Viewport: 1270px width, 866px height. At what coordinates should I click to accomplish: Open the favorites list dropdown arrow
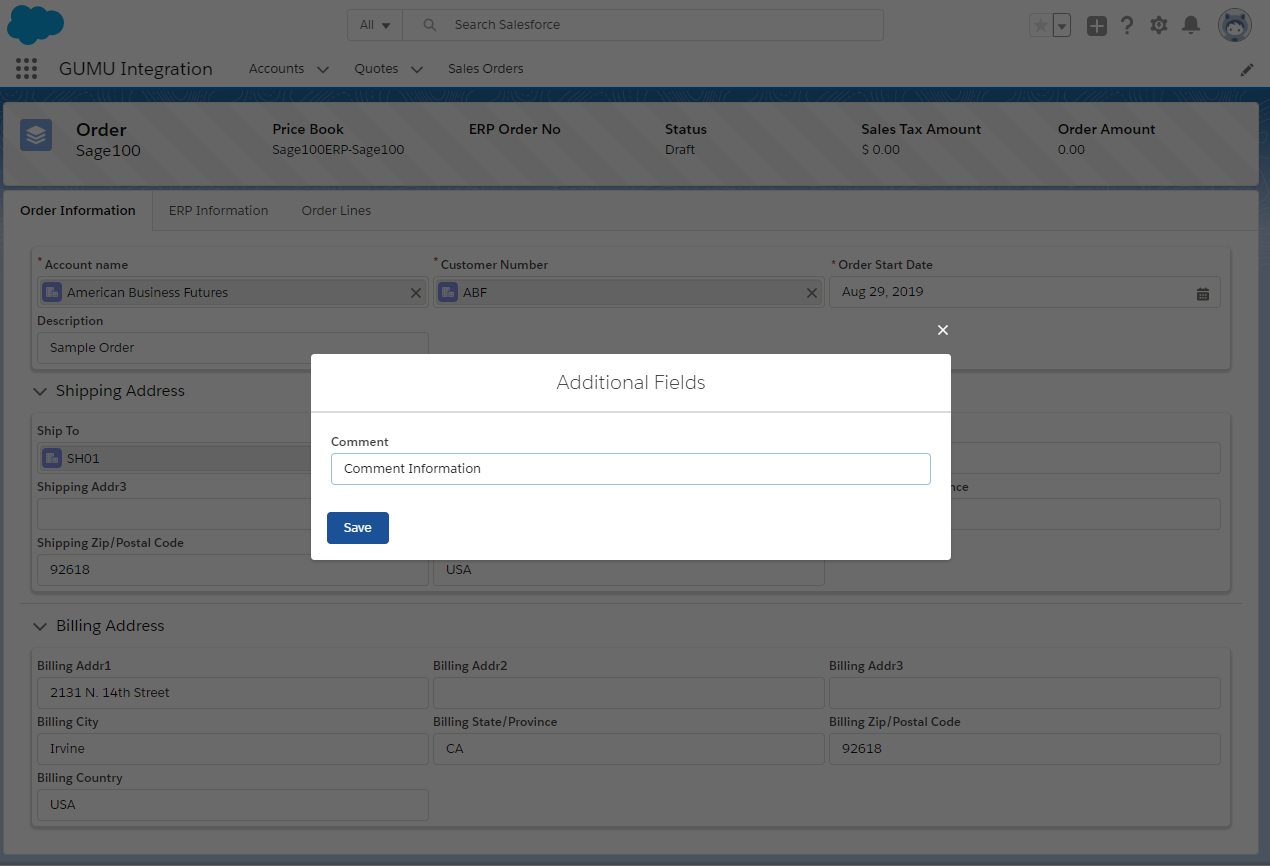(x=1062, y=26)
